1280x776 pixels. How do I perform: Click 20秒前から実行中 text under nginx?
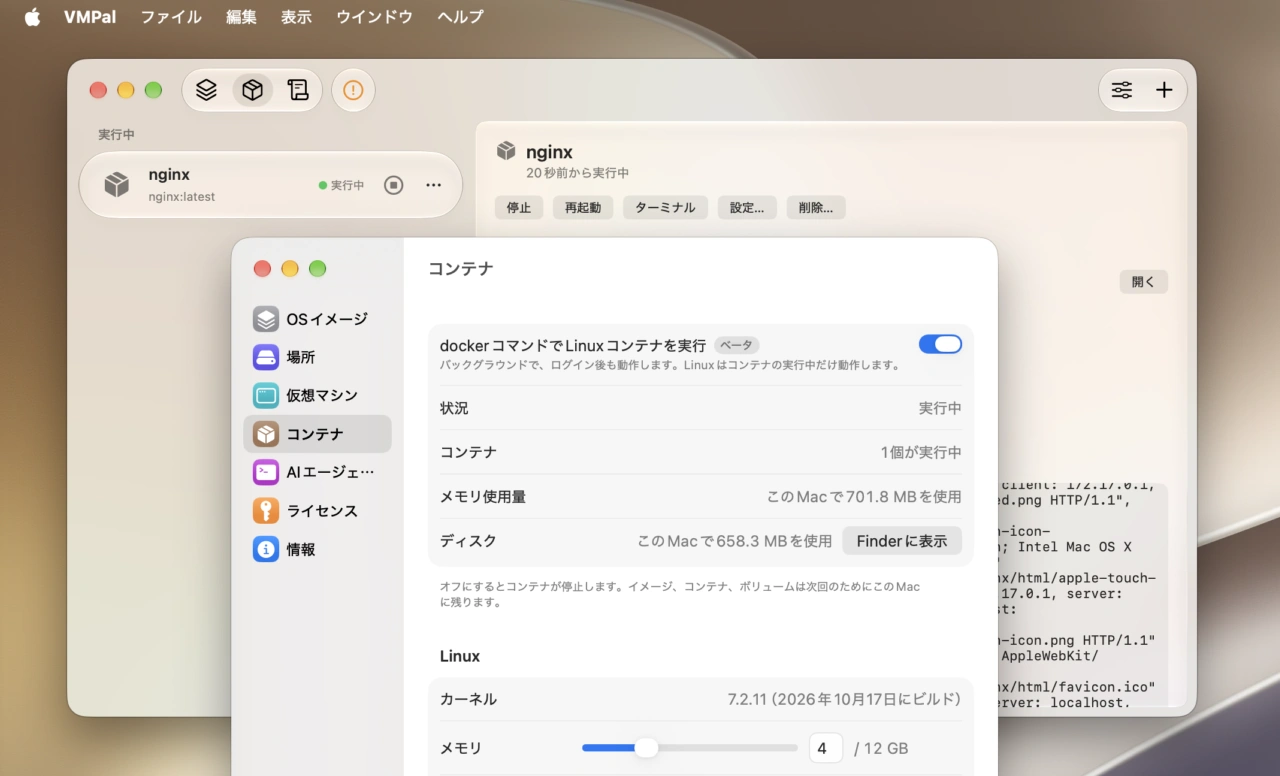(577, 173)
